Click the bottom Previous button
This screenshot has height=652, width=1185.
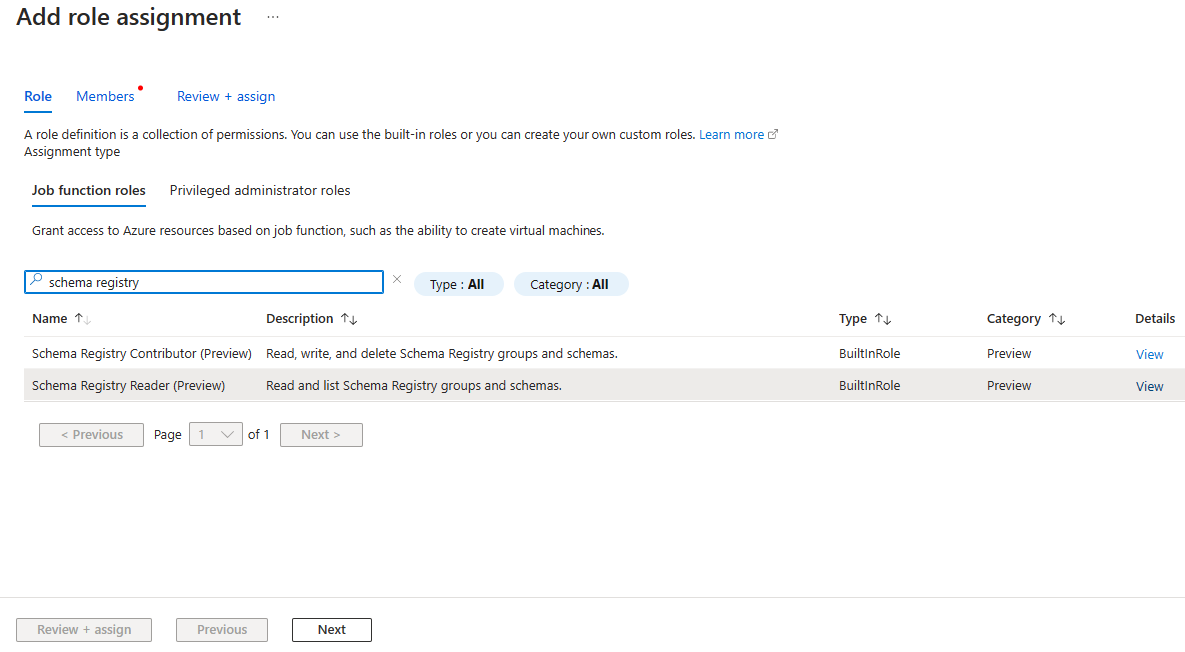(221, 629)
